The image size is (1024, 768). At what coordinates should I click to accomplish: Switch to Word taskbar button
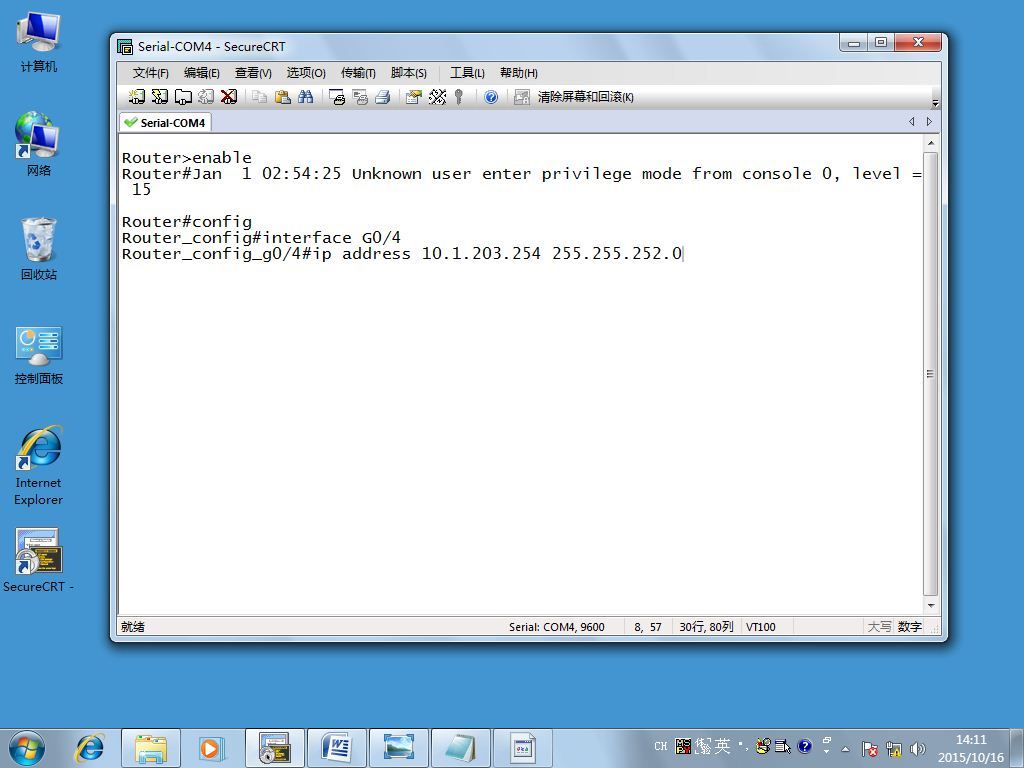[337, 748]
